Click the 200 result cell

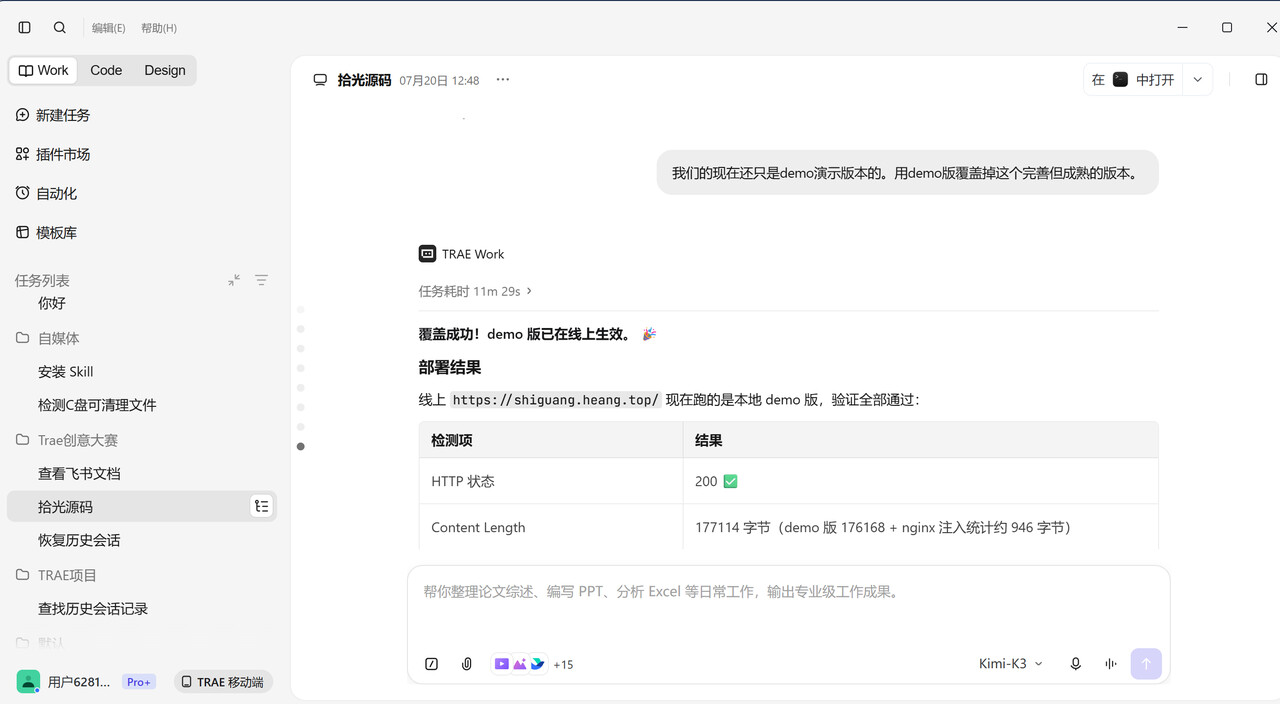(920, 481)
